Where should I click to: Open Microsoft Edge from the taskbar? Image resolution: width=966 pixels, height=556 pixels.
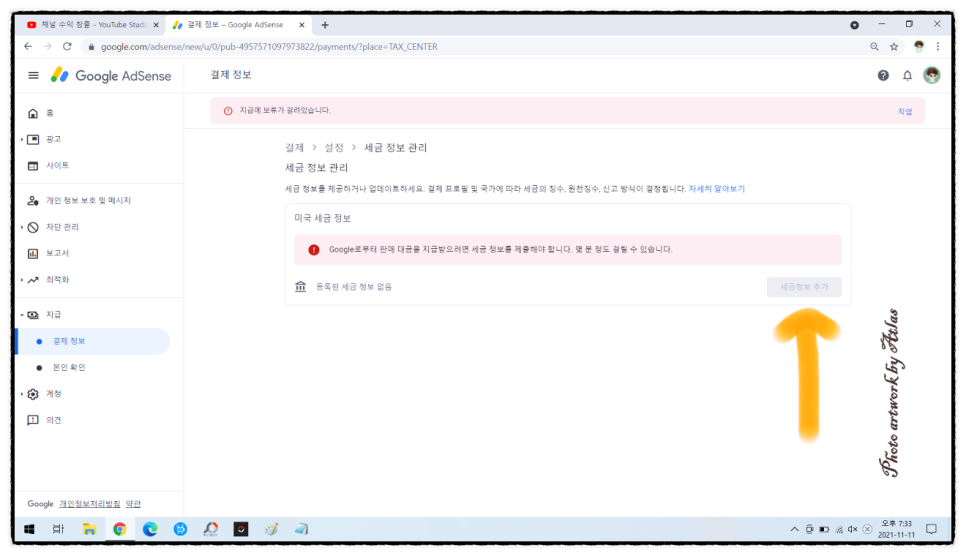click(150, 529)
